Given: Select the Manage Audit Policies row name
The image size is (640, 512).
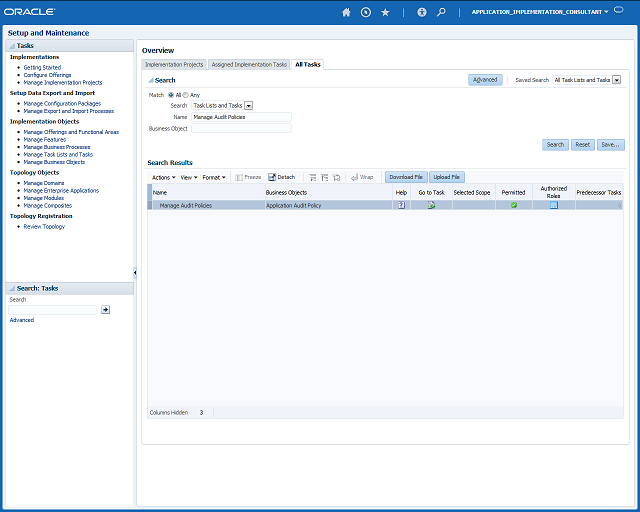Looking at the screenshot, I should (x=186, y=206).
